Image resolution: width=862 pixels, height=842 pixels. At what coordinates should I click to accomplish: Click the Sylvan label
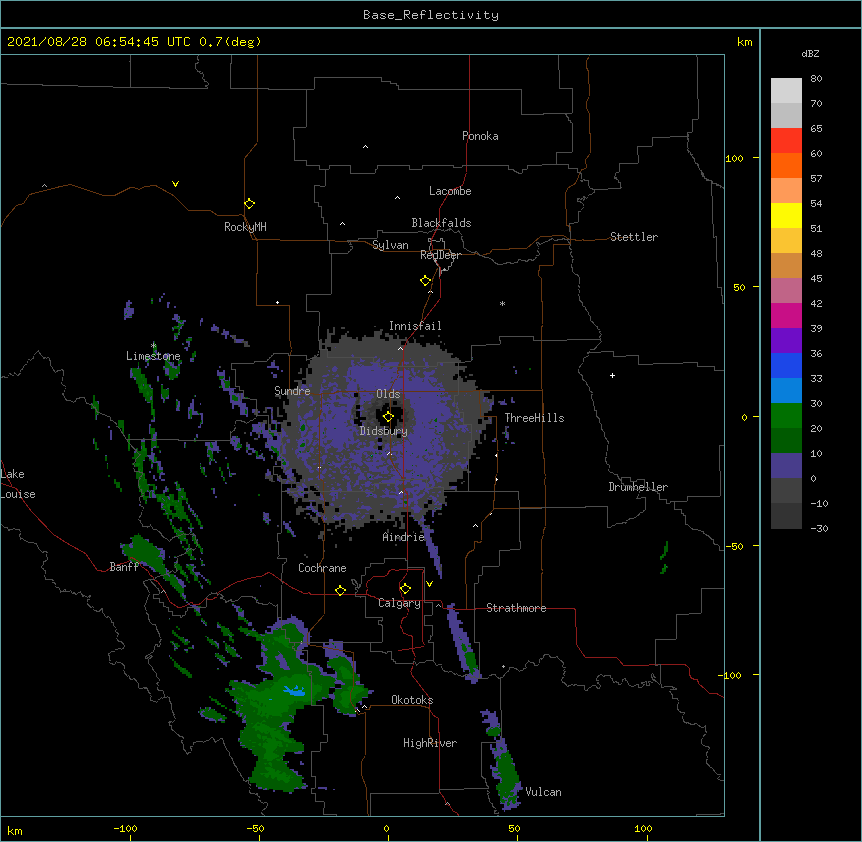tap(390, 245)
